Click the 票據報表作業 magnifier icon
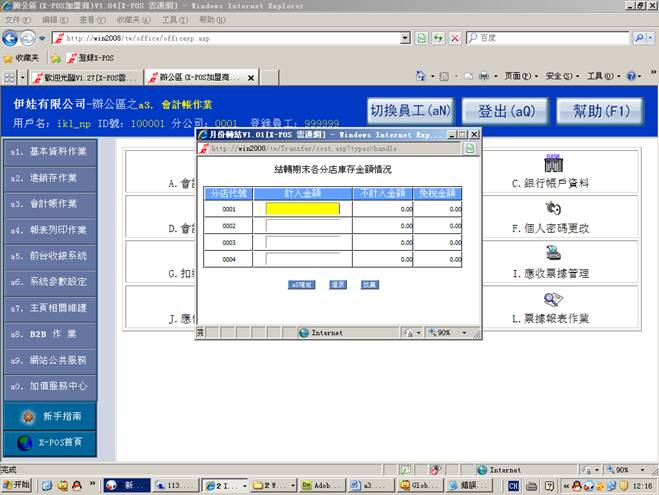Image resolution: width=659 pixels, height=495 pixels. coord(552,299)
